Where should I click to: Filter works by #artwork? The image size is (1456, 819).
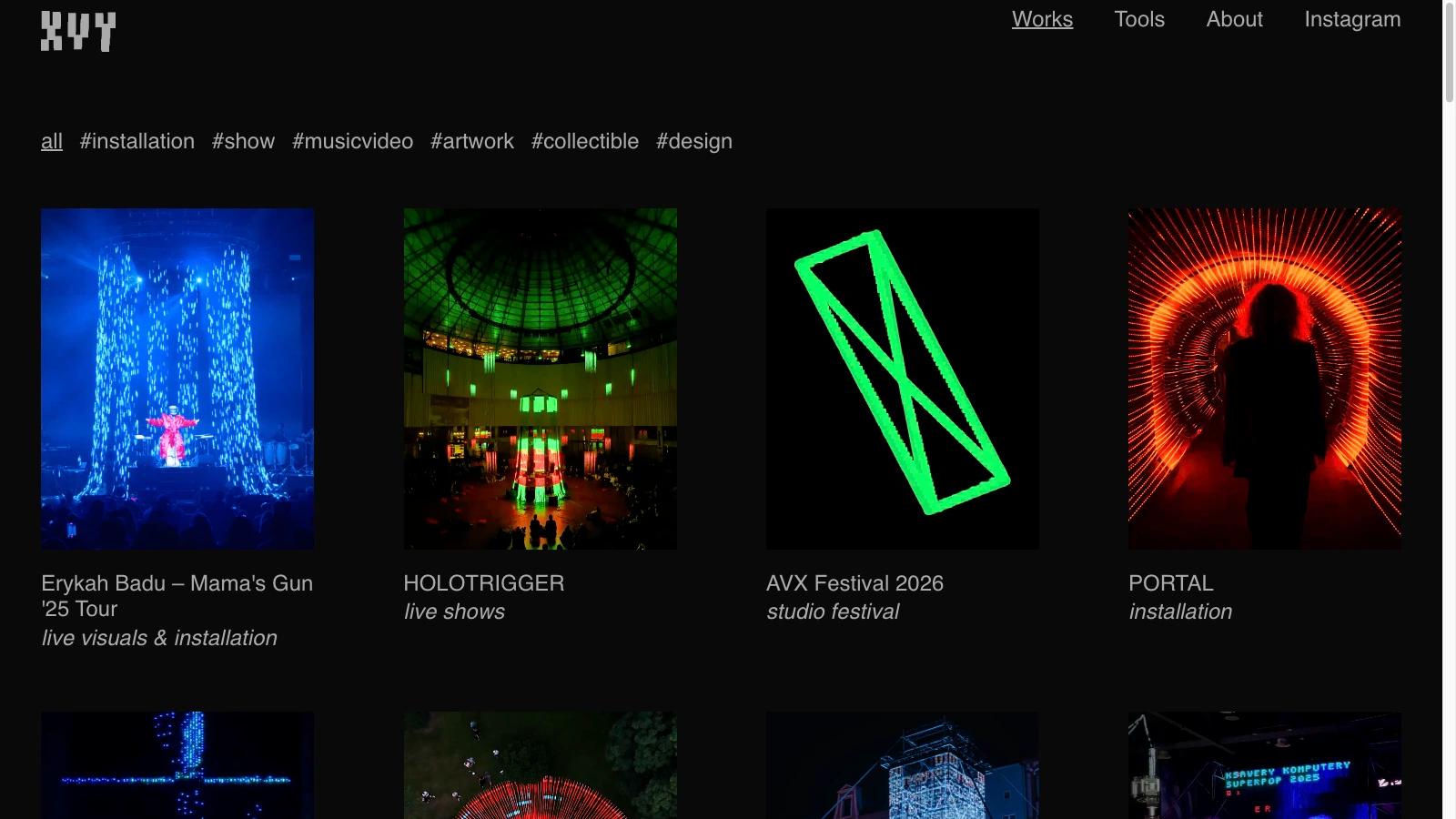point(472,141)
